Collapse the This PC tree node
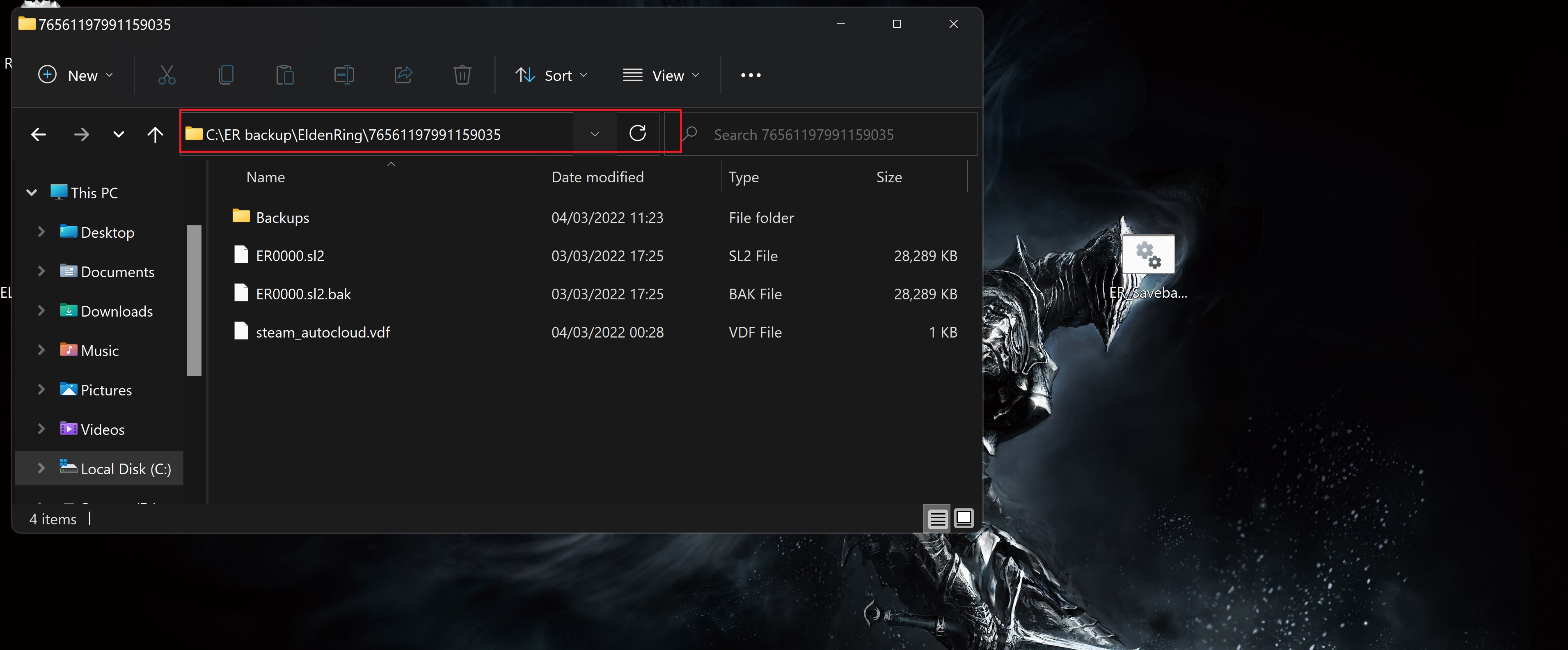The height and width of the screenshot is (650, 1568). (x=32, y=193)
